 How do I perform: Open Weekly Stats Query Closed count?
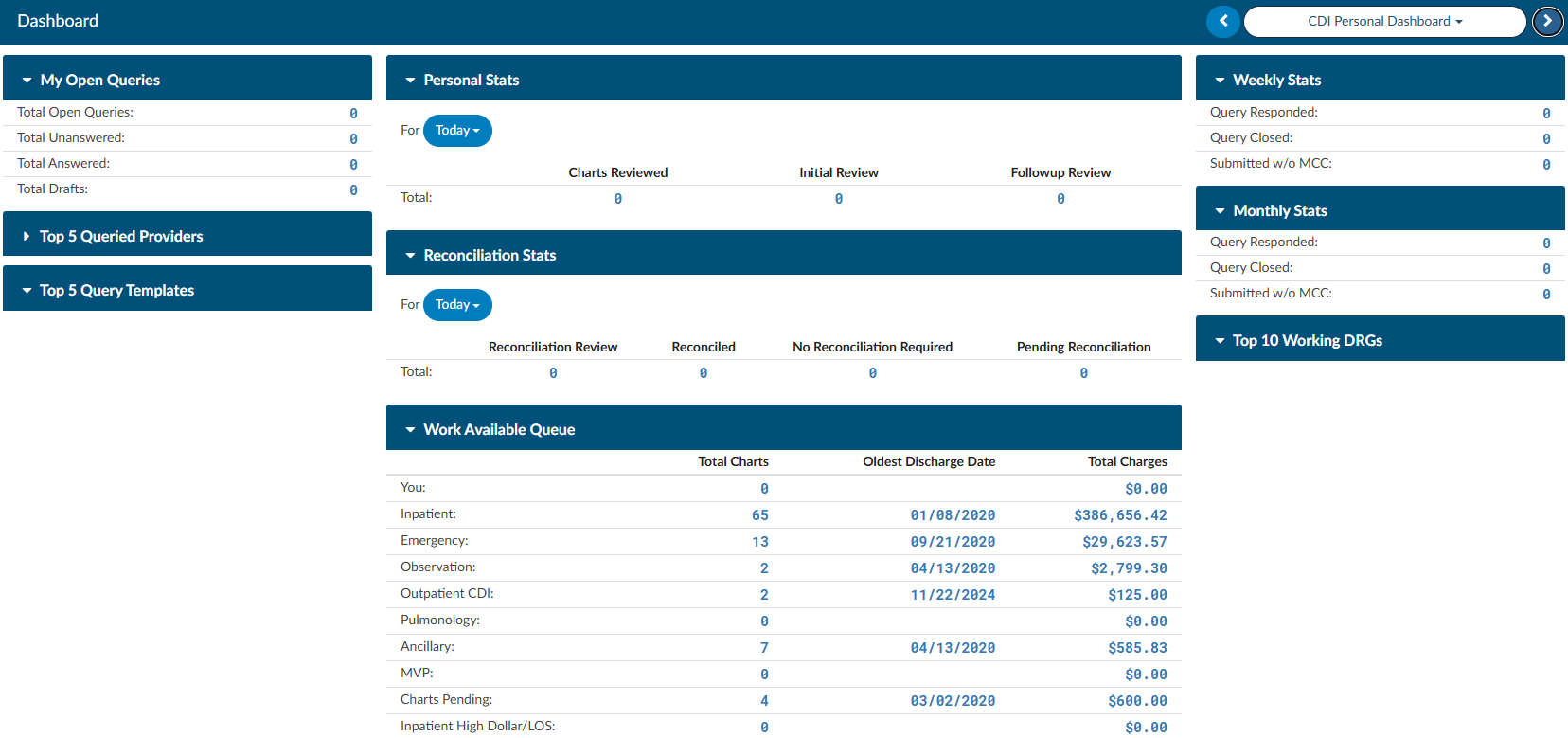click(1546, 138)
